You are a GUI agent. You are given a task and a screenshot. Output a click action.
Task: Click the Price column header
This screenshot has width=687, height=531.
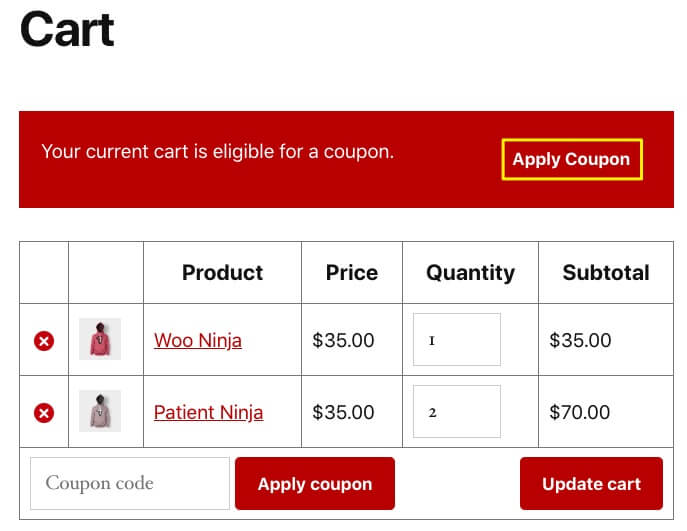click(x=352, y=272)
